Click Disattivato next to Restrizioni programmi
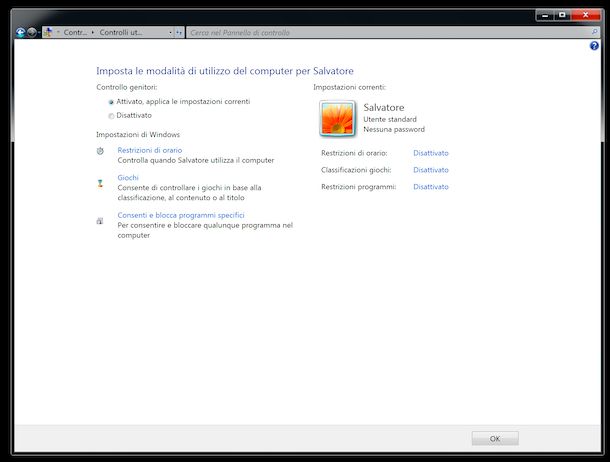Image resolution: width=610 pixels, height=462 pixels. point(431,187)
